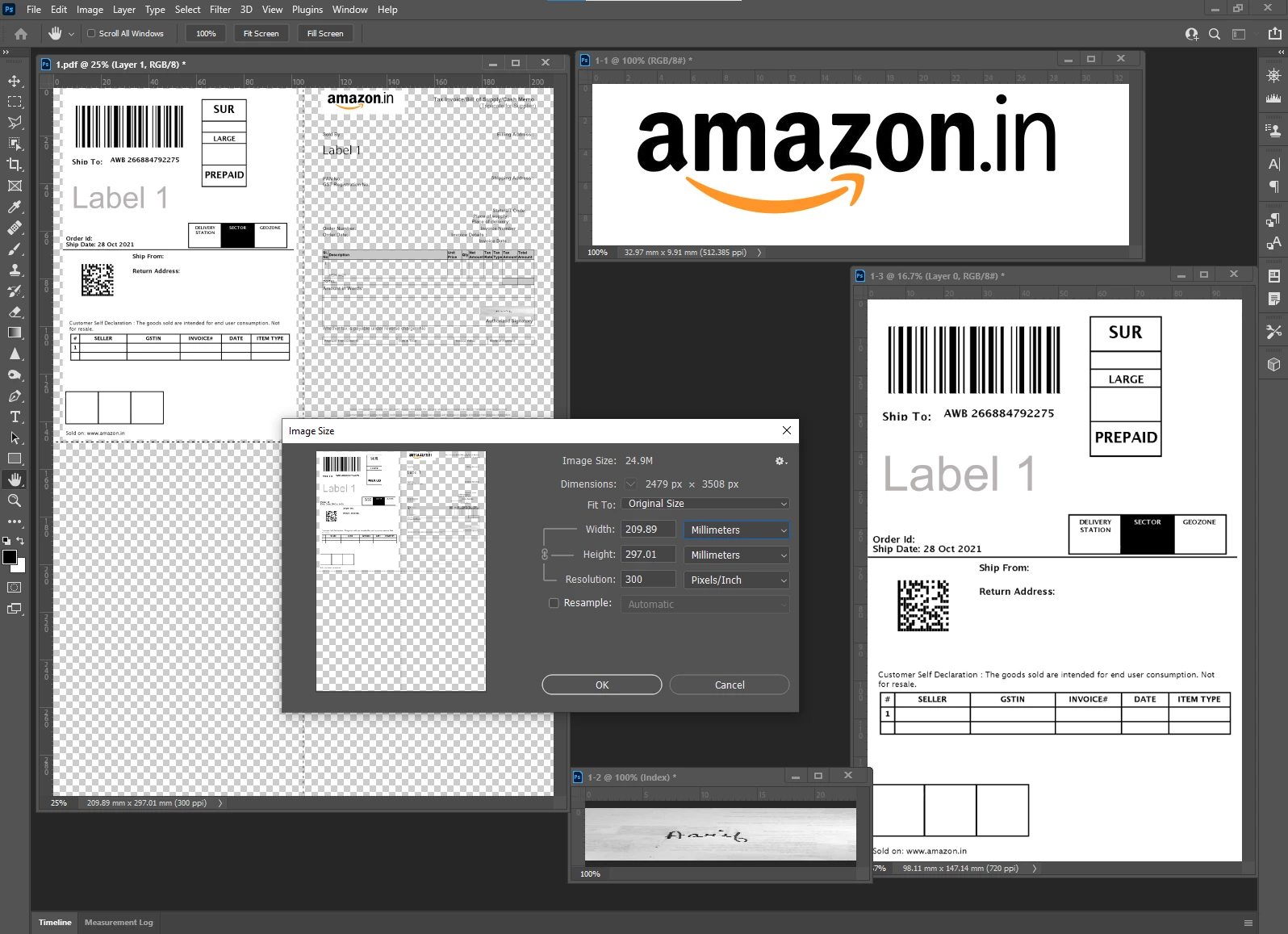Open the Layer menu

click(x=124, y=10)
